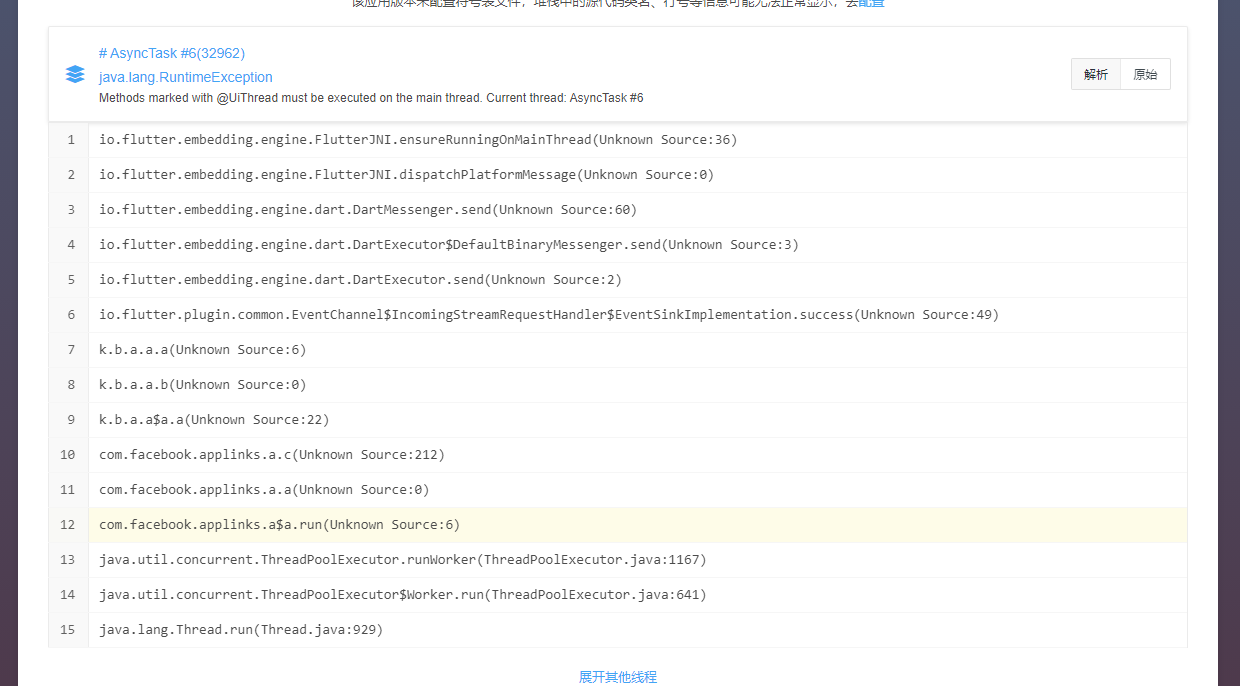
Task: Select stack line ThreadPoolExecutor.runWorker
Action: [x=638, y=560]
